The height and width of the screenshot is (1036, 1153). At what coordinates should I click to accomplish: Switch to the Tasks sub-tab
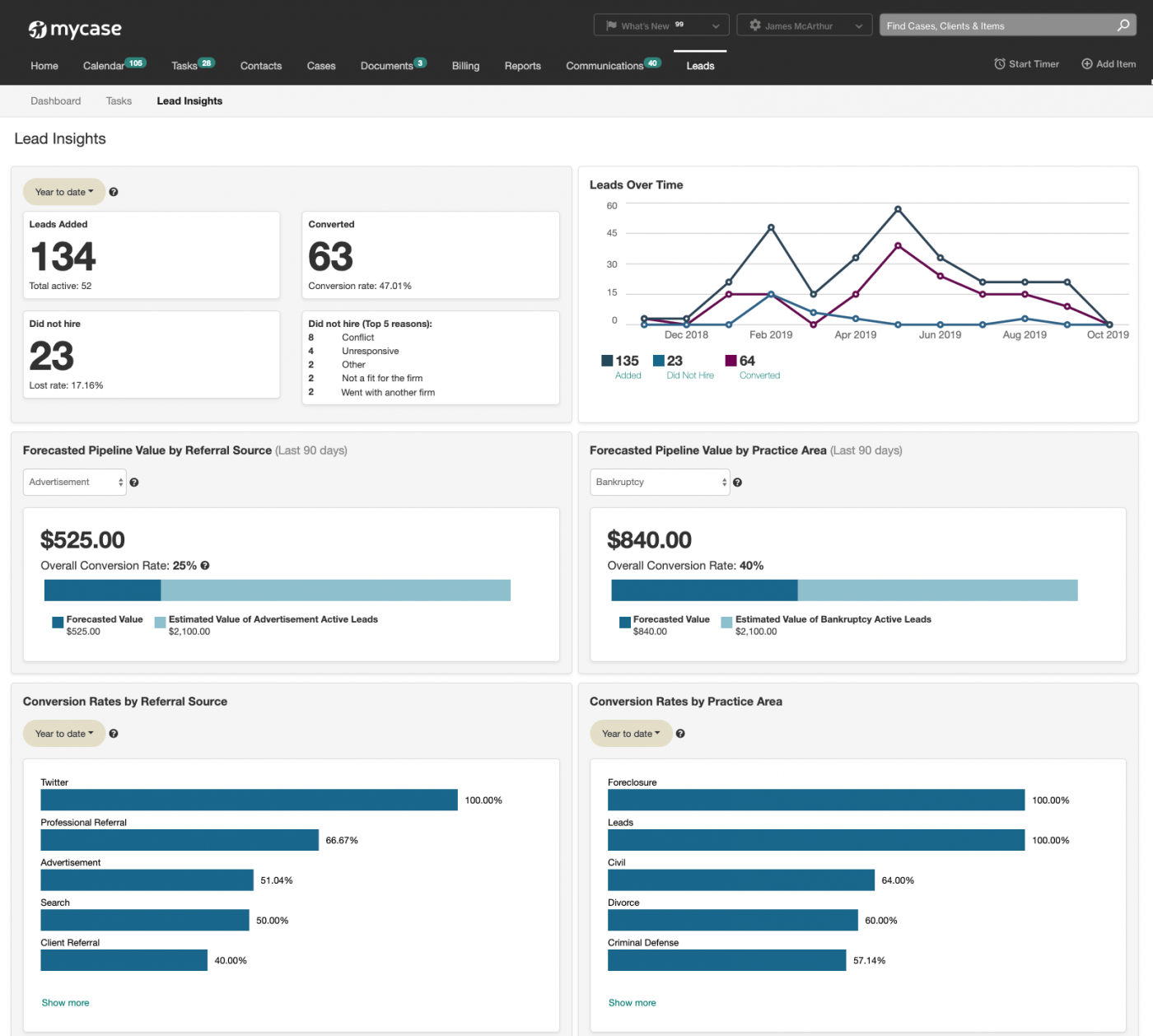[x=119, y=100]
